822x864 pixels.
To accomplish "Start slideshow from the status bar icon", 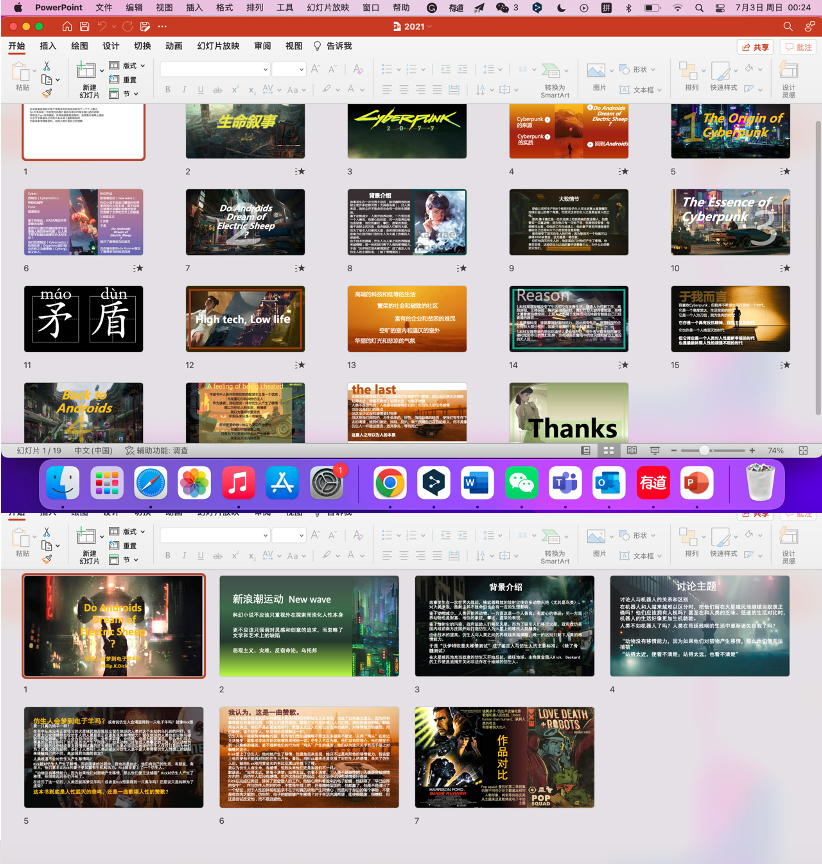I will pyautogui.click(x=654, y=451).
